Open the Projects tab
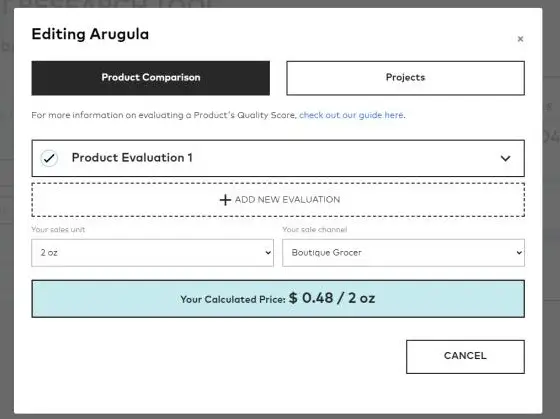560x419 pixels. click(x=405, y=78)
